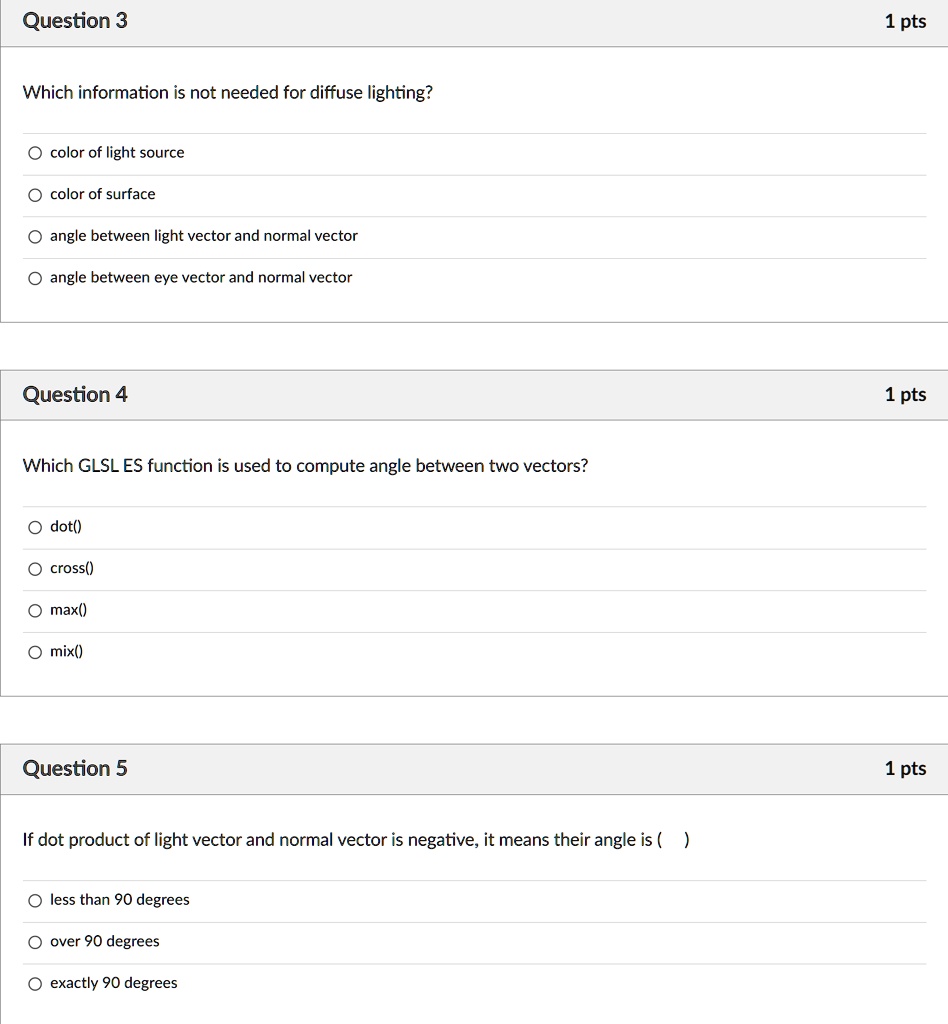Choose 'exactly 90 degrees' option
Screen dimensions: 948x1024
[x=35, y=983]
